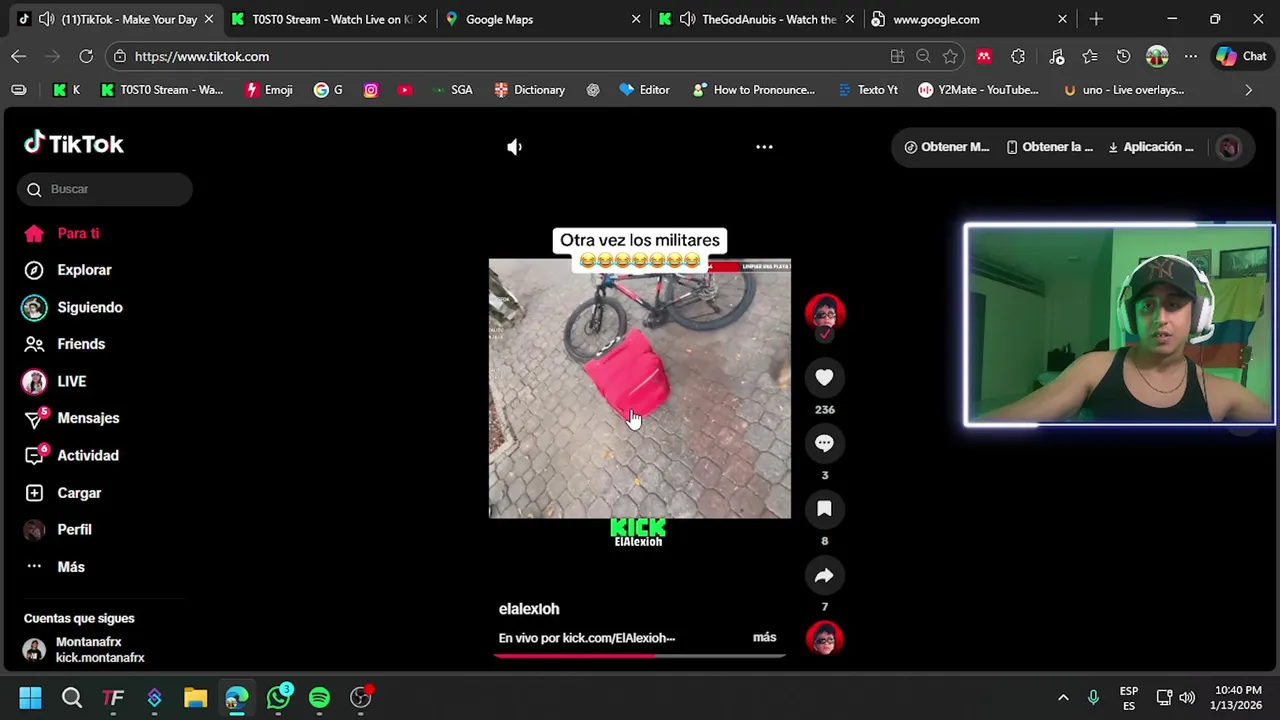The height and width of the screenshot is (720, 1280).
Task: Open profile avatar in top right
Action: (x=1228, y=148)
